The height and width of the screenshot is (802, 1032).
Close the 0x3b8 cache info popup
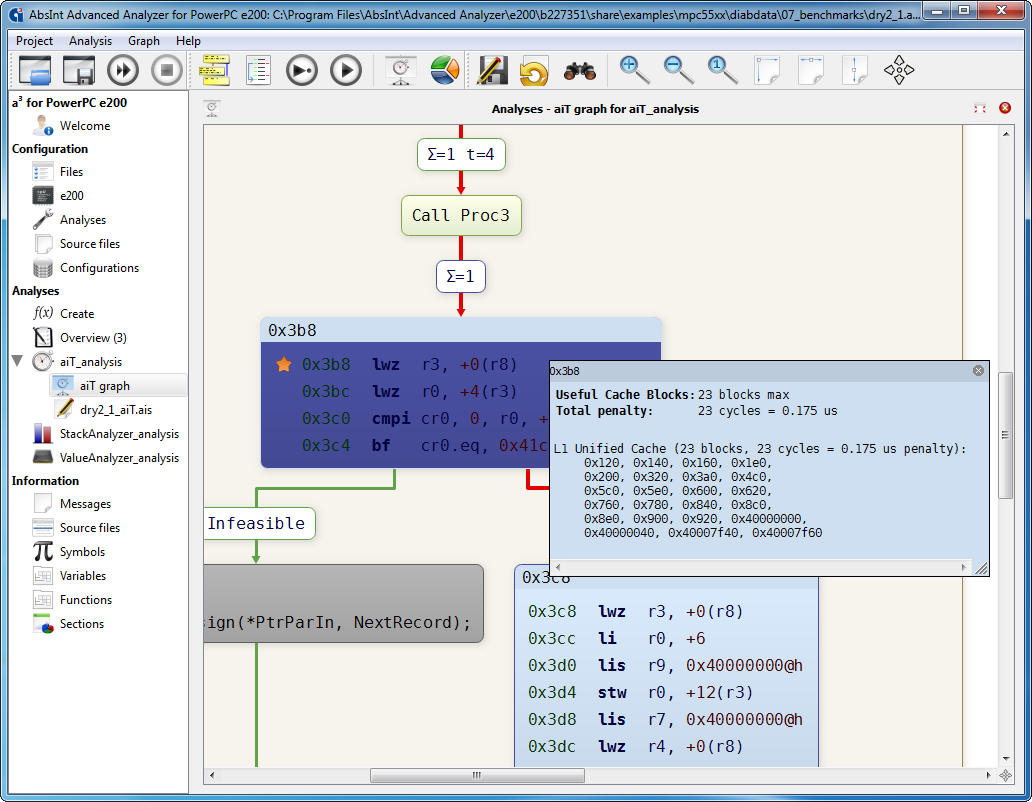coord(978,370)
